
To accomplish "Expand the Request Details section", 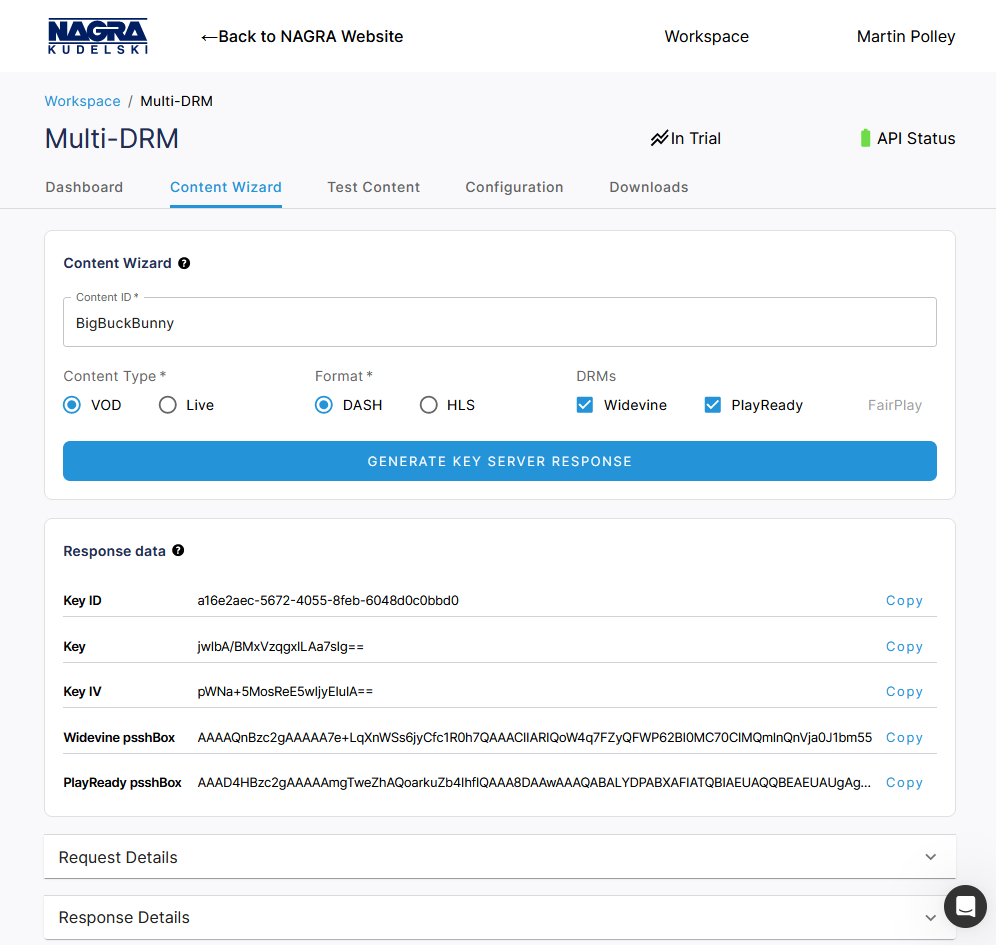I will 499,857.
